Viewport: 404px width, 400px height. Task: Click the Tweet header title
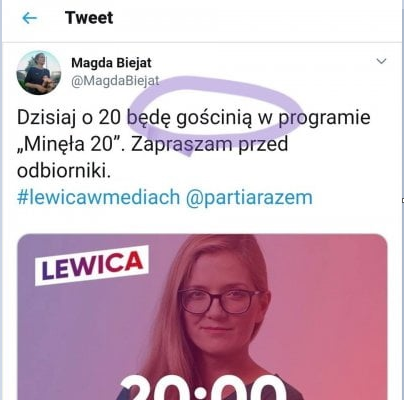[x=89, y=18]
